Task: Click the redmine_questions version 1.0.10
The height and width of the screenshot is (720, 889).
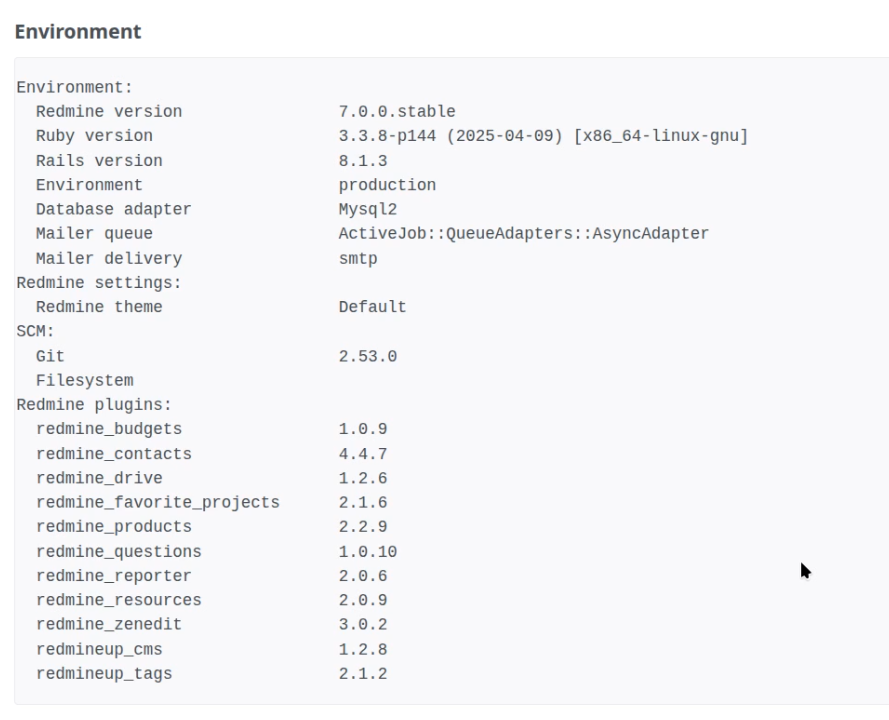Action: [x=368, y=552]
